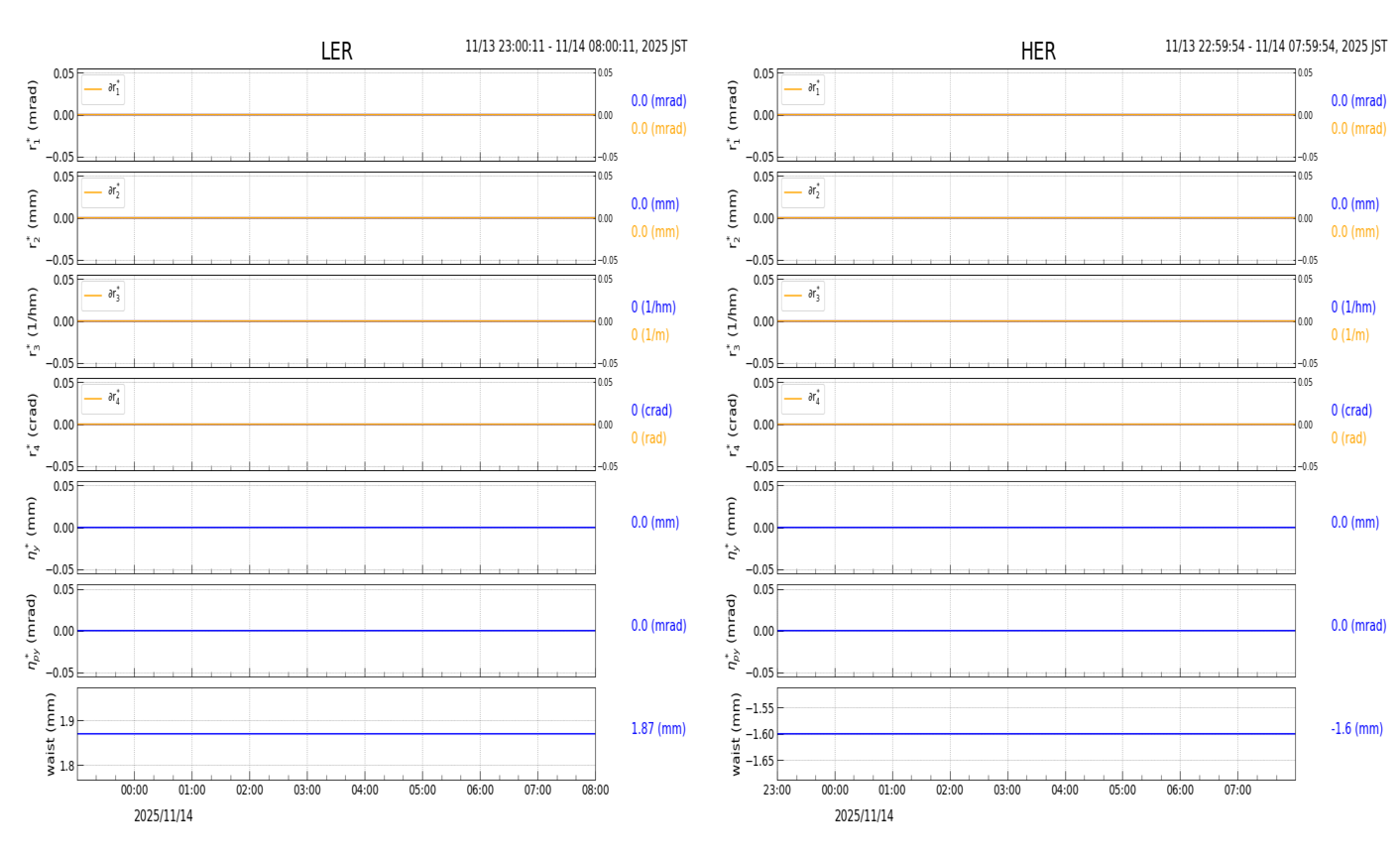Click the 1.9 tick on LER waist axis

pos(66,721)
